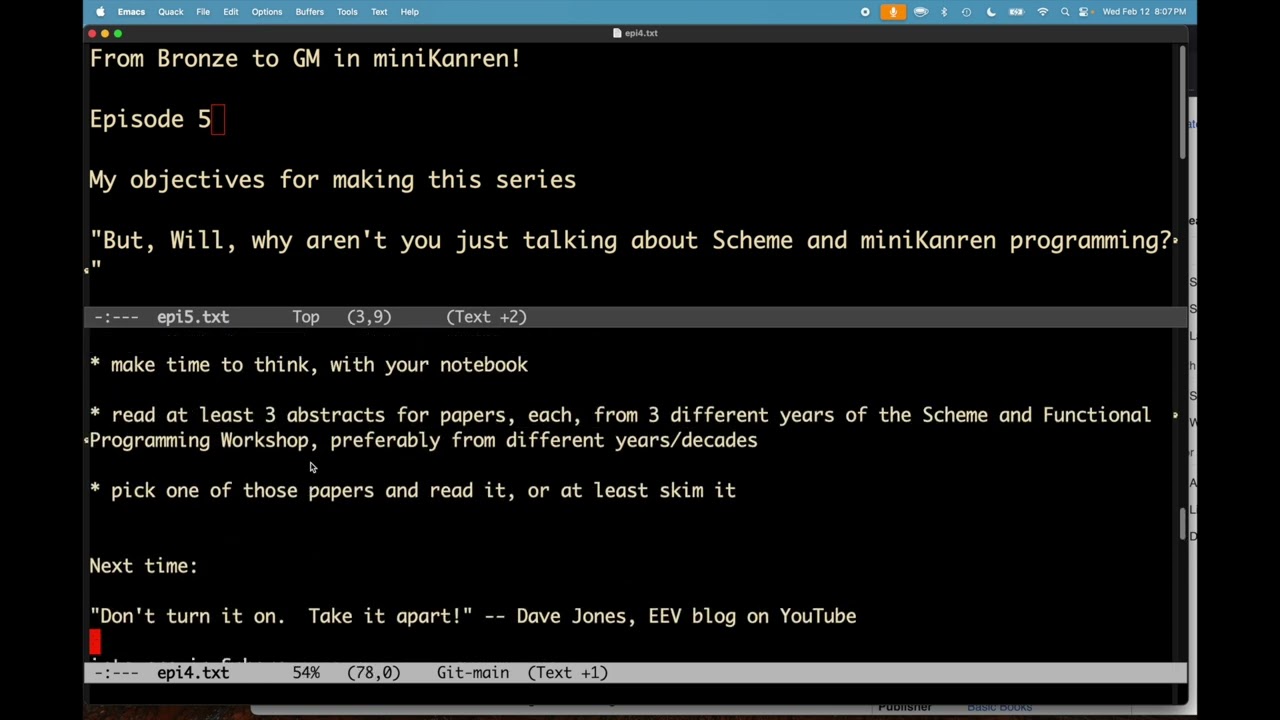Image resolution: width=1280 pixels, height=720 pixels.
Task: Click 'pick one of those papers' line
Action: 412,491
